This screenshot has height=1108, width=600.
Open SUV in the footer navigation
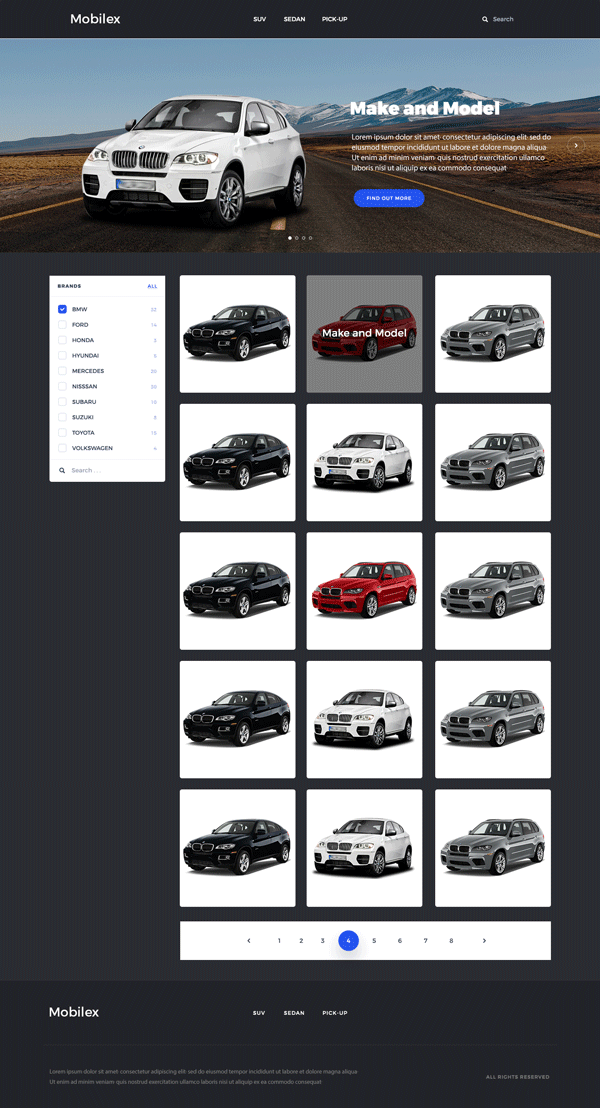(259, 1013)
